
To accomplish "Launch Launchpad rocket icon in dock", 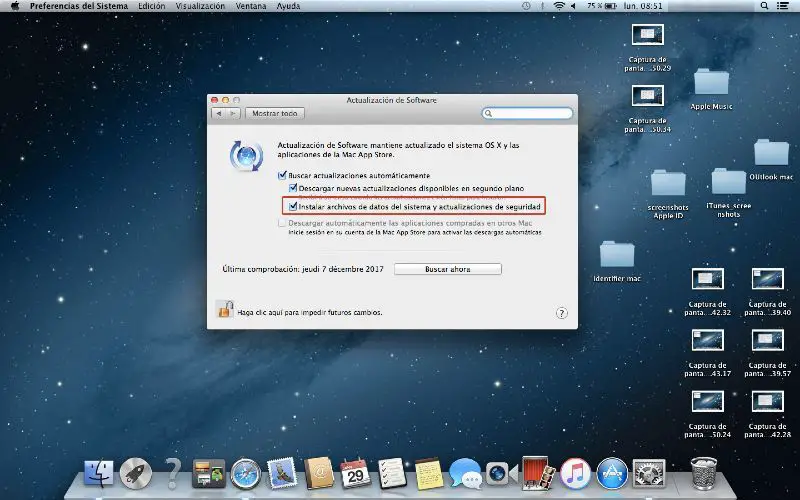I will pos(136,473).
